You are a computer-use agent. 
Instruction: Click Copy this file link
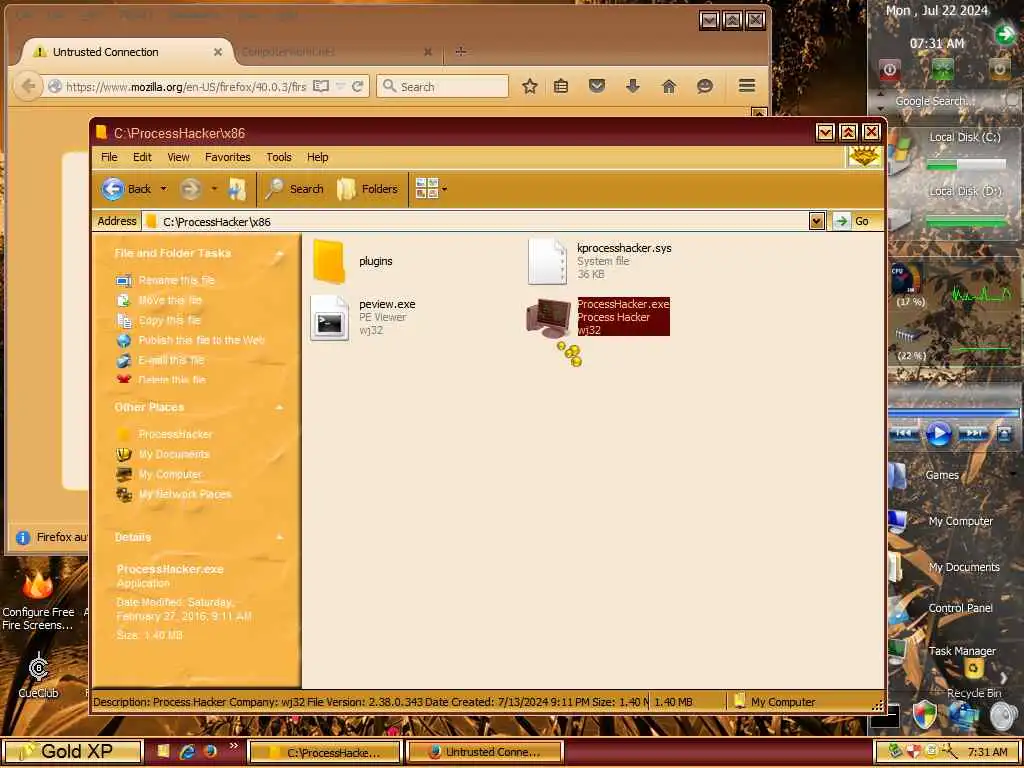click(x=169, y=321)
